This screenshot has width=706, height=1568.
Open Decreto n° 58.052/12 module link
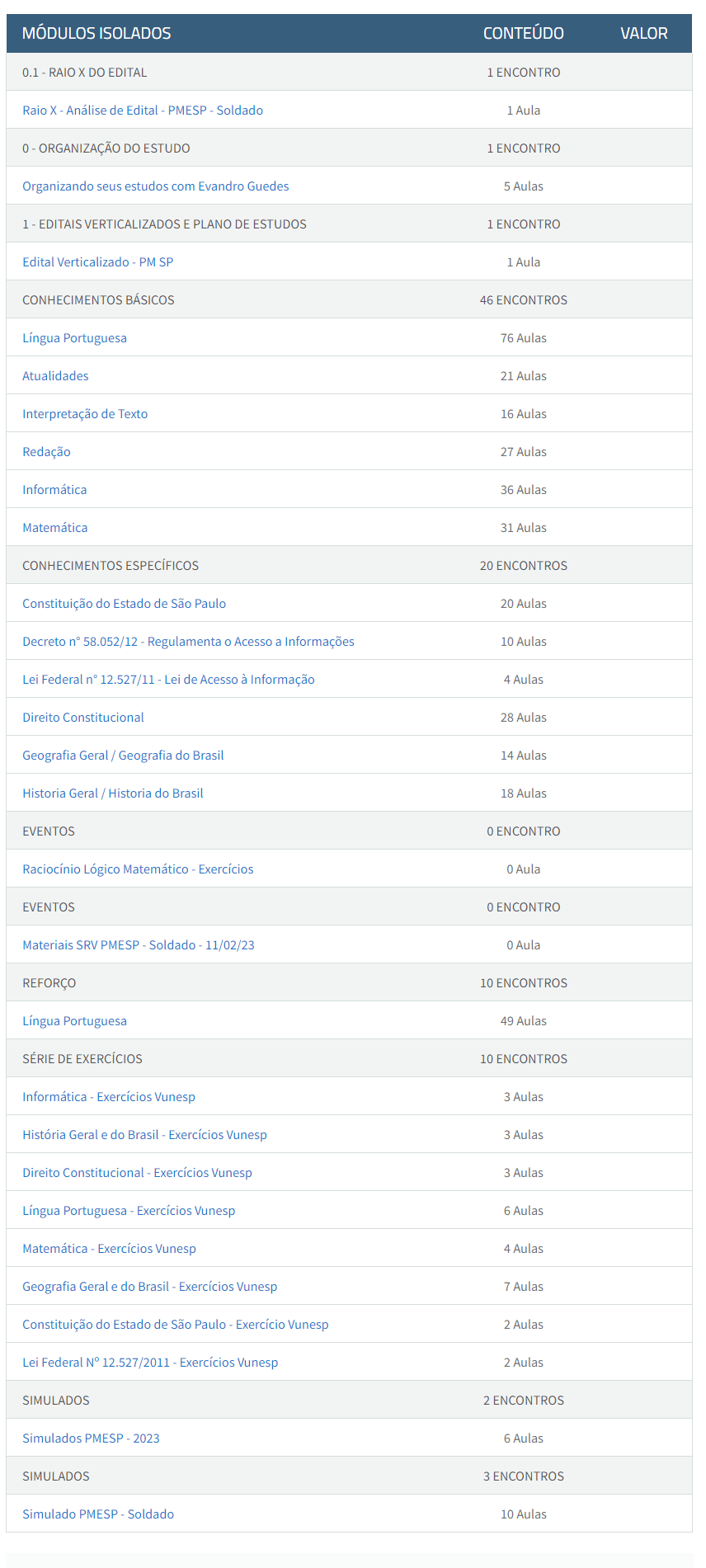coord(188,642)
